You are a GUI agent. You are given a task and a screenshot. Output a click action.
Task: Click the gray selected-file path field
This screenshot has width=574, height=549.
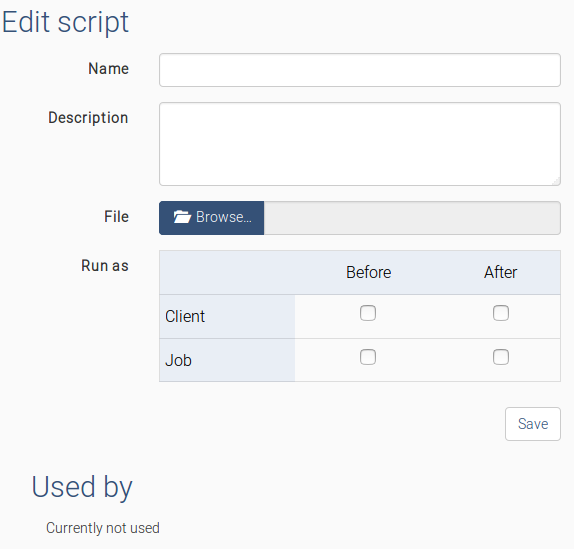point(412,218)
